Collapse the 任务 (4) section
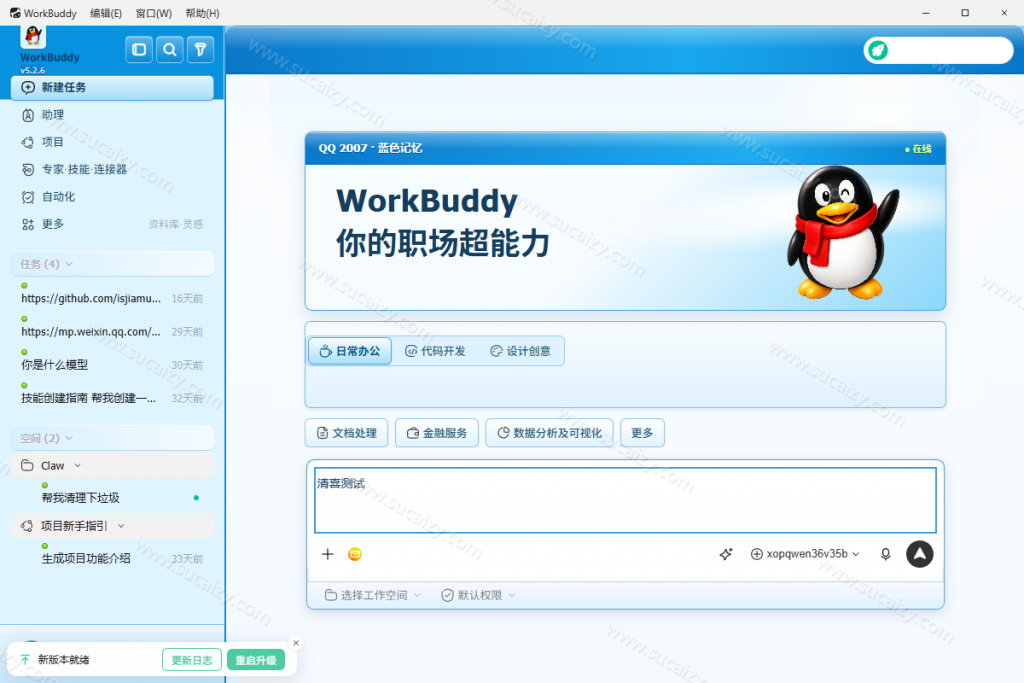 (112, 264)
